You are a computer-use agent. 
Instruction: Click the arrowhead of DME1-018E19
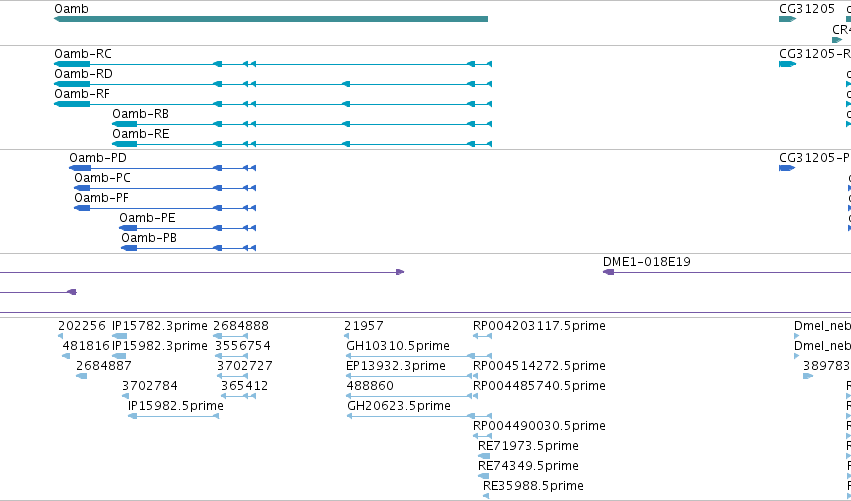point(608,272)
